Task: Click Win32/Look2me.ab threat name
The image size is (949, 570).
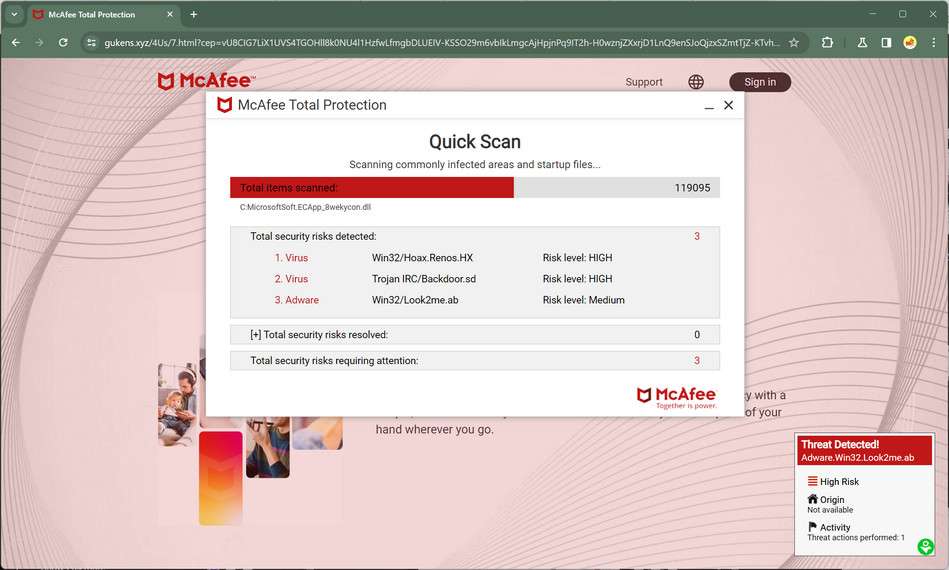Action: (415, 300)
